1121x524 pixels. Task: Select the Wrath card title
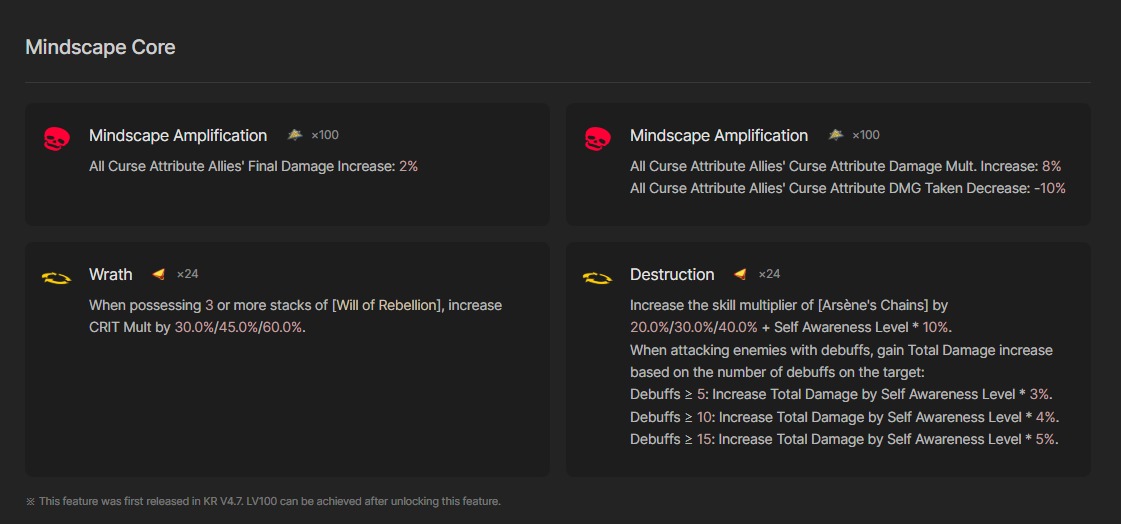110,275
